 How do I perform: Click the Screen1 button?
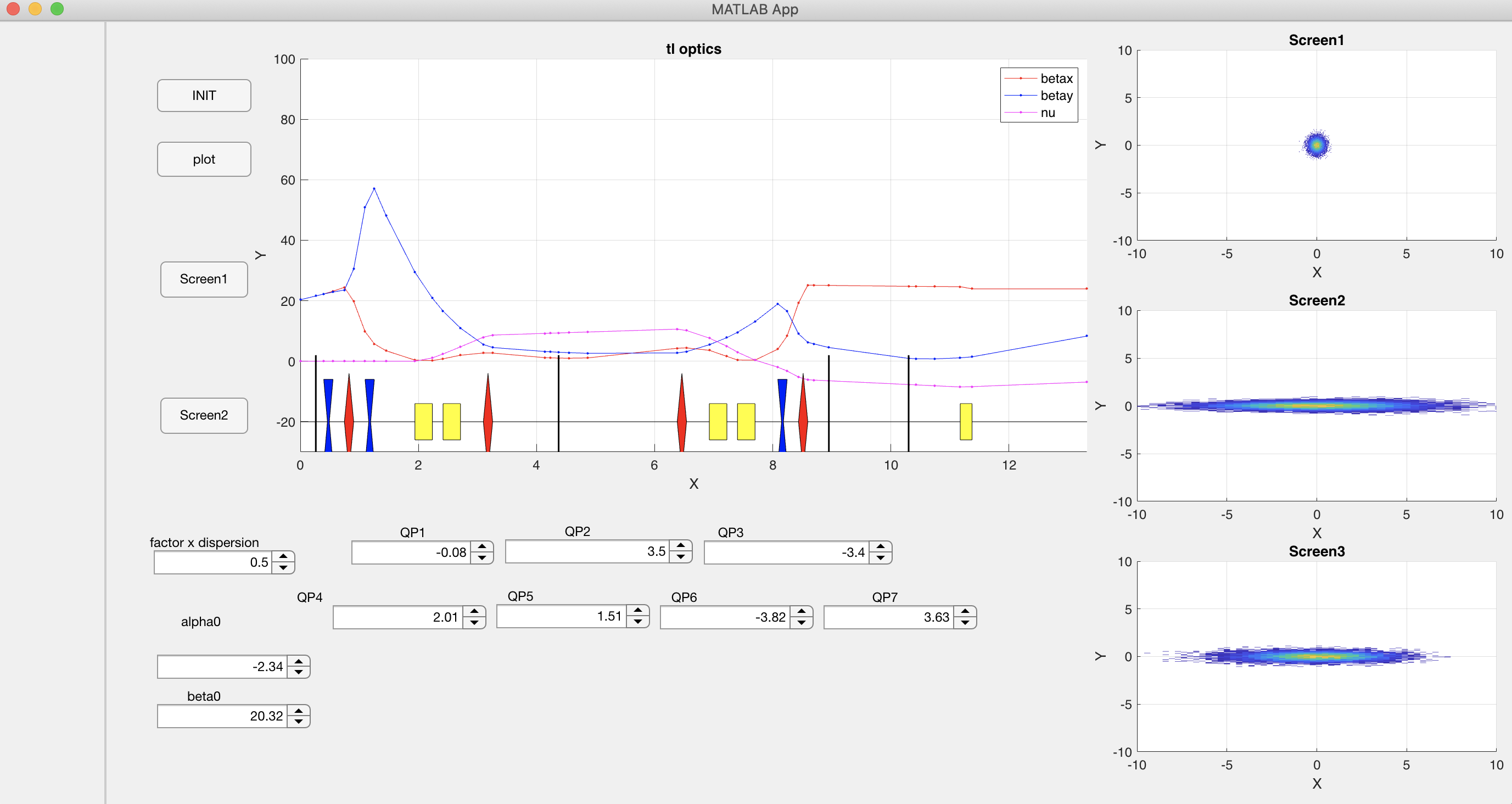pos(204,279)
